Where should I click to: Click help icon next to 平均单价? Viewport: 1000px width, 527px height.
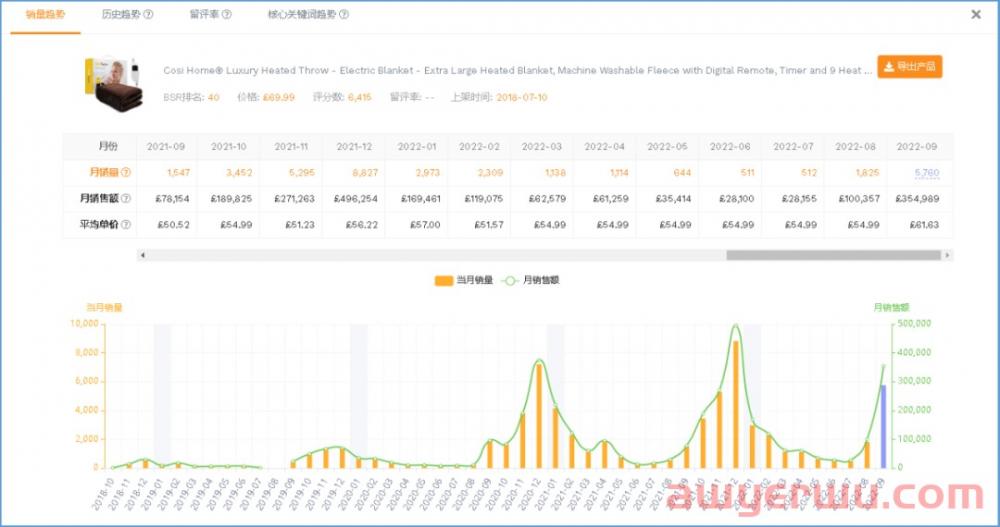[126, 225]
